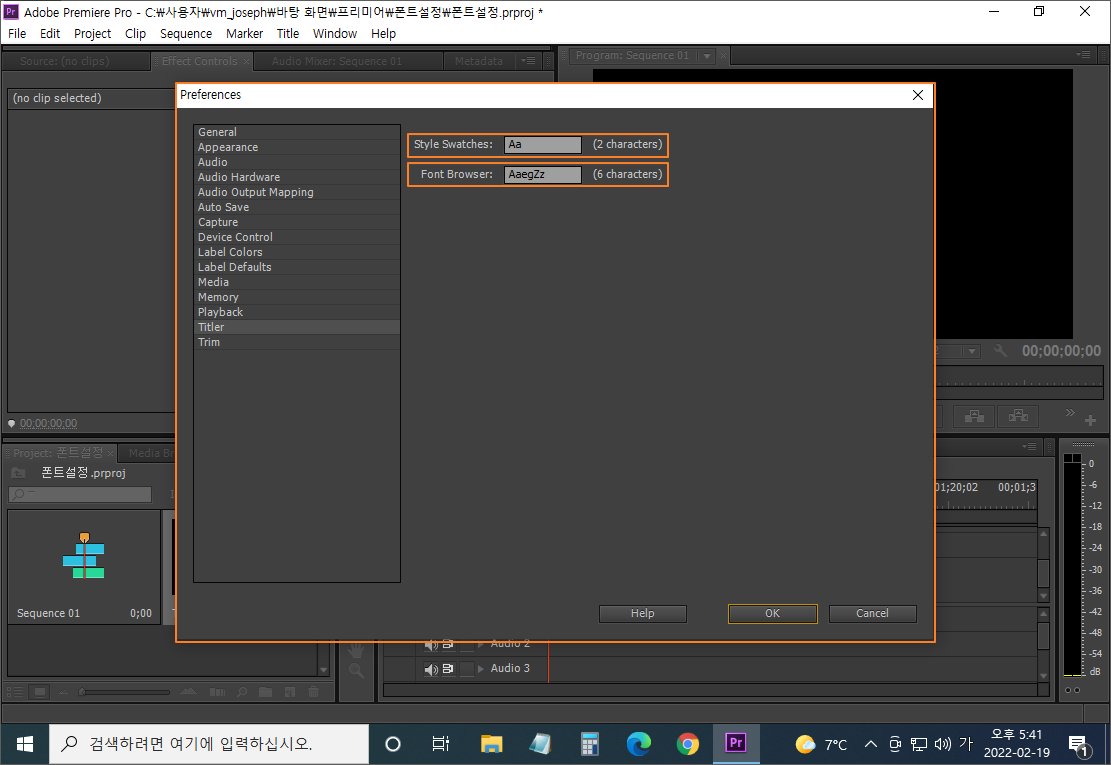Select Audio Hardware in Preferences list
The width and height of the screenshot is (1111, 765).
pyautogui.click(x=296, y=177)
